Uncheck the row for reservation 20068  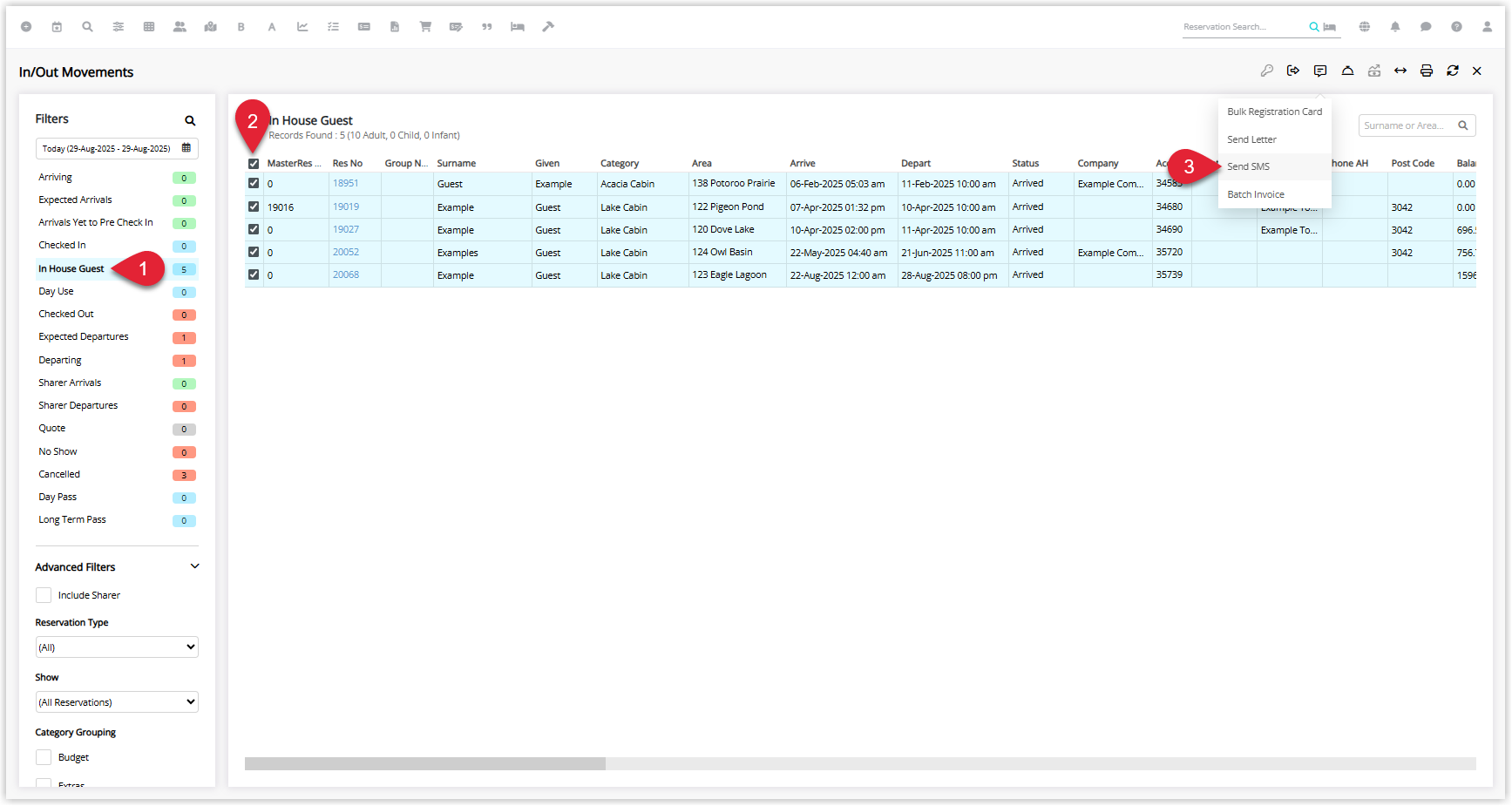[254, 275]
